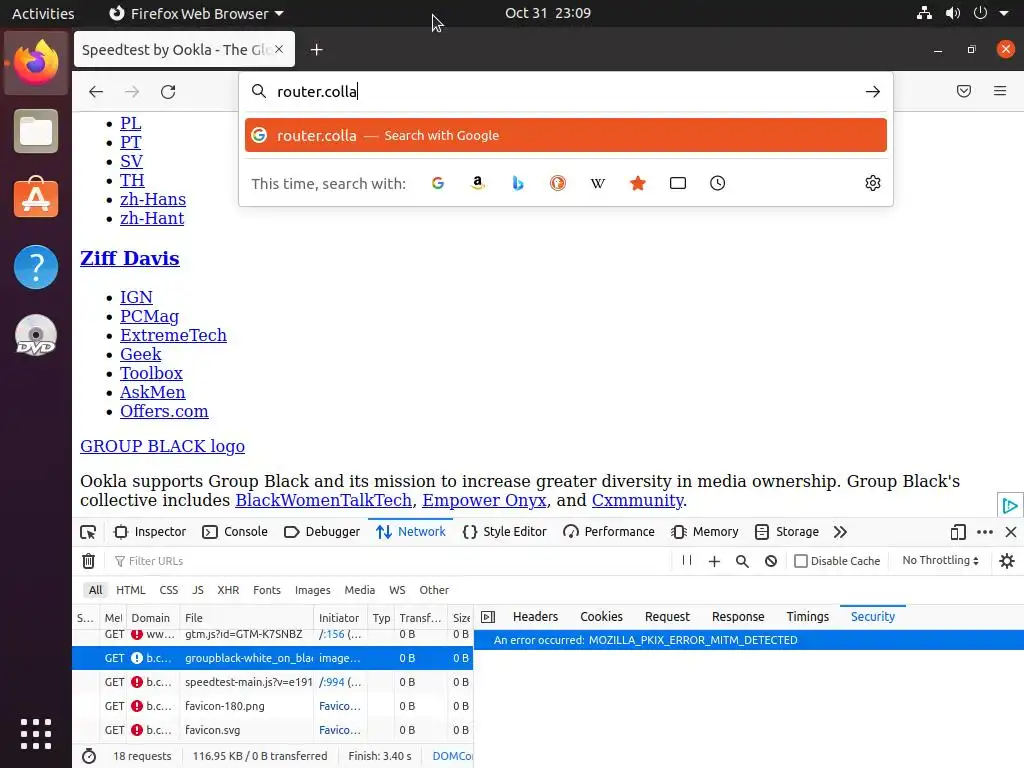
Task: Follow the BlackWomenTalkTech link
Action: (323, 500)
